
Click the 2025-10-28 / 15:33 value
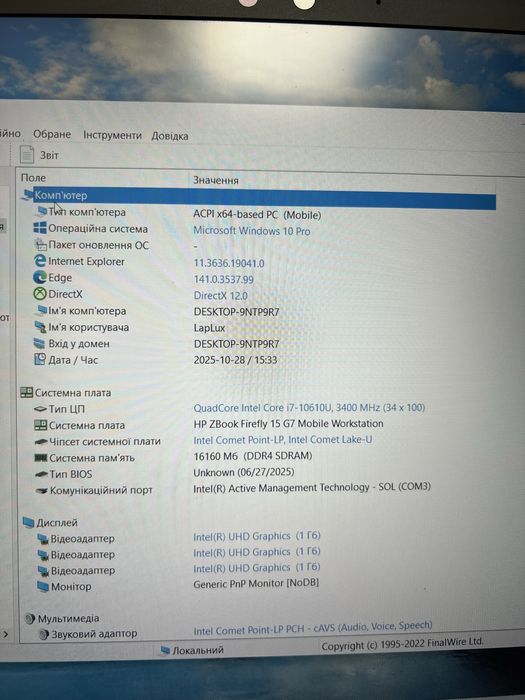(235, 360)
